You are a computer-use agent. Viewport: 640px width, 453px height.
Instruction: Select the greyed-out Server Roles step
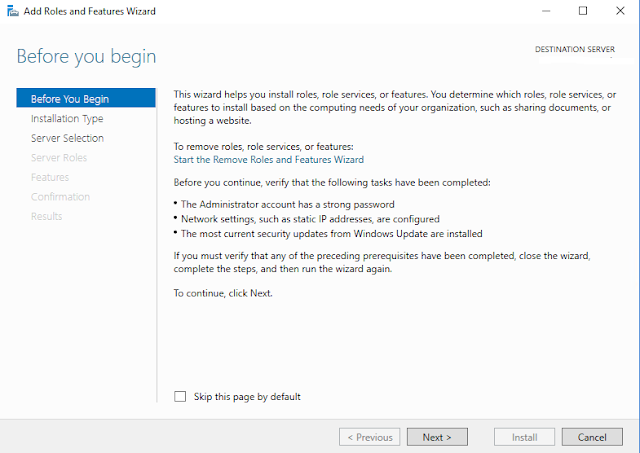[59, 158]
